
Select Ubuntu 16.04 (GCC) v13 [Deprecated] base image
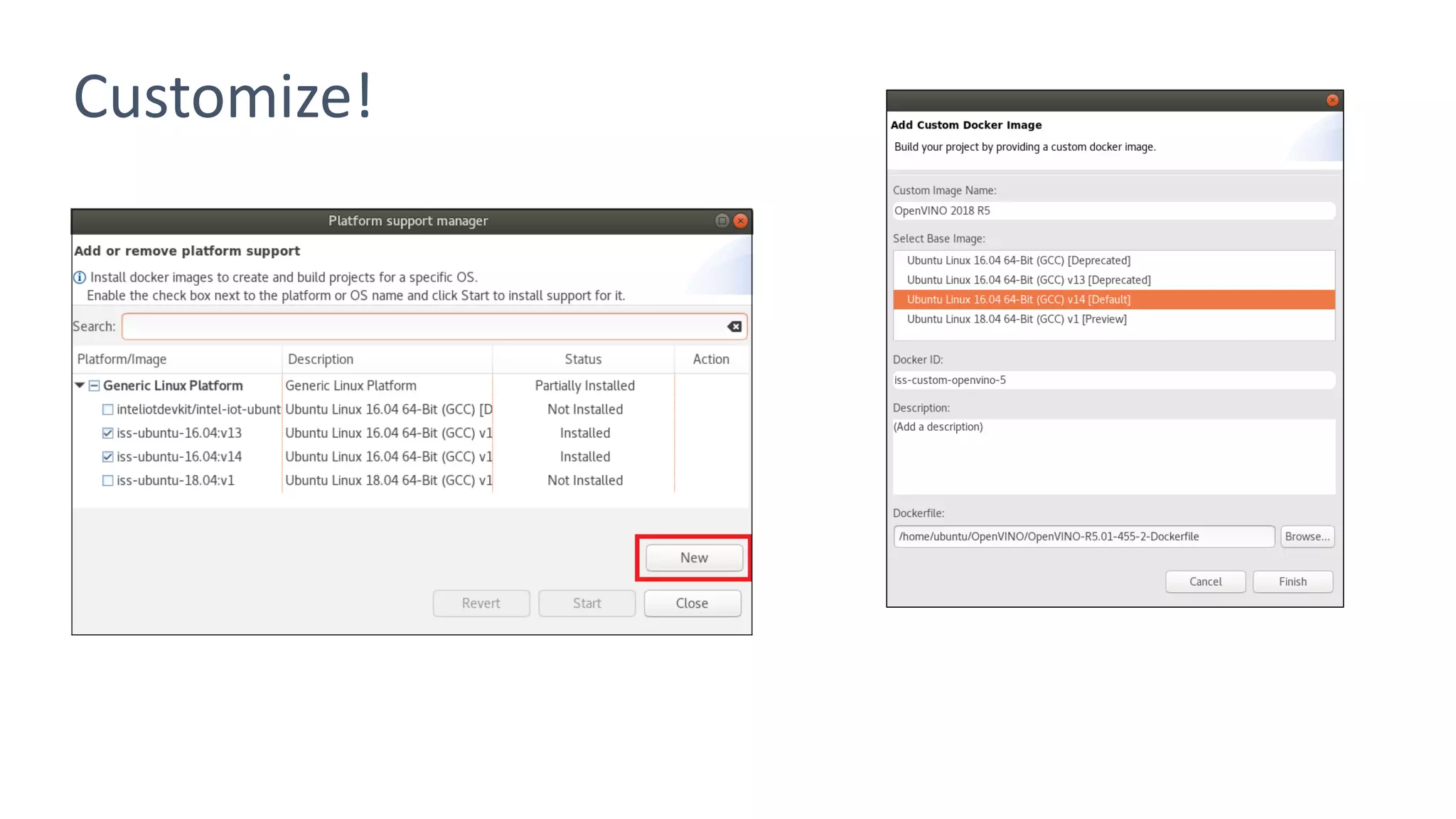coord(1114,280)
